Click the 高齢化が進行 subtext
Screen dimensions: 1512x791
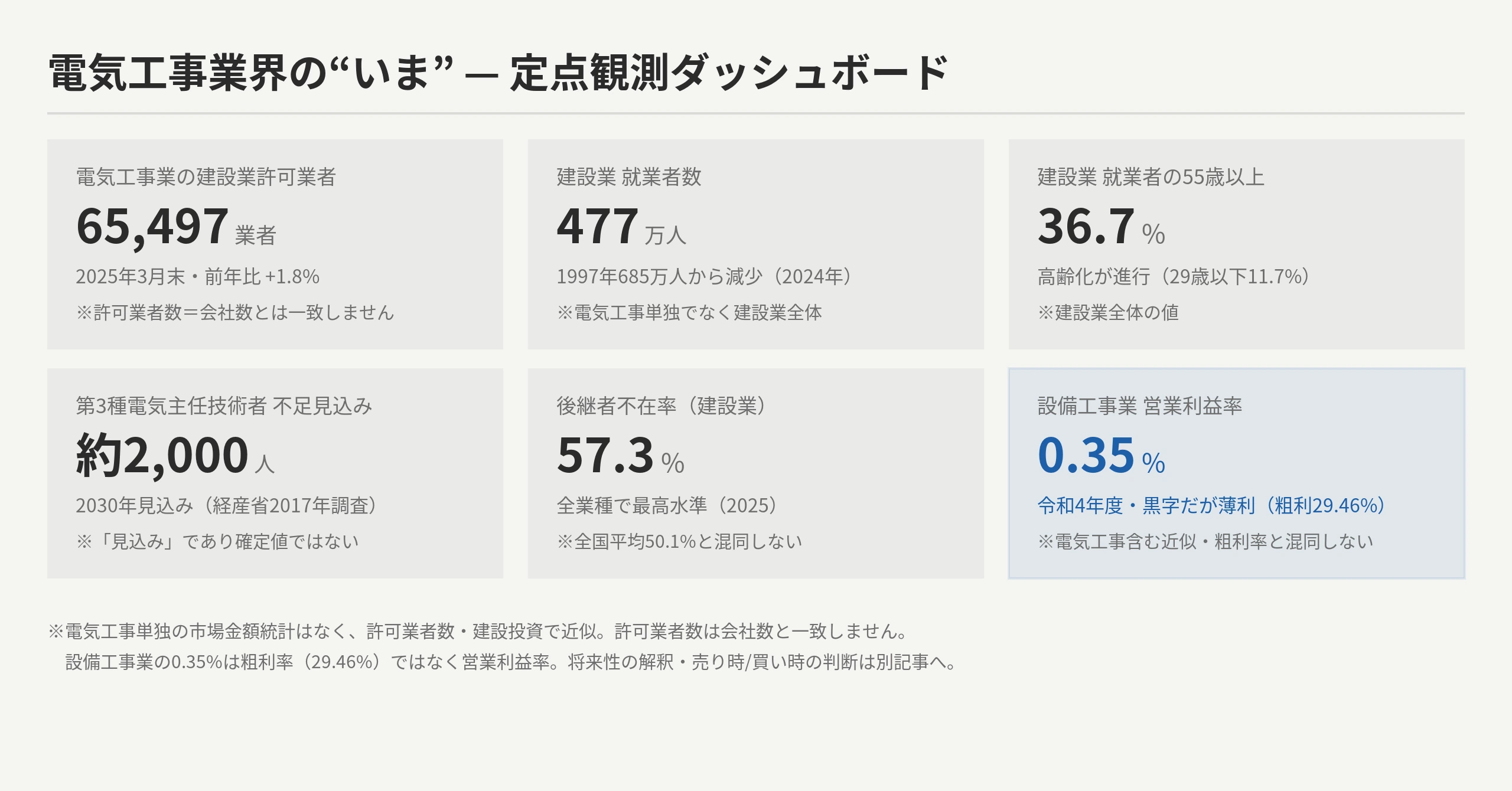[x=1094, y=277]
